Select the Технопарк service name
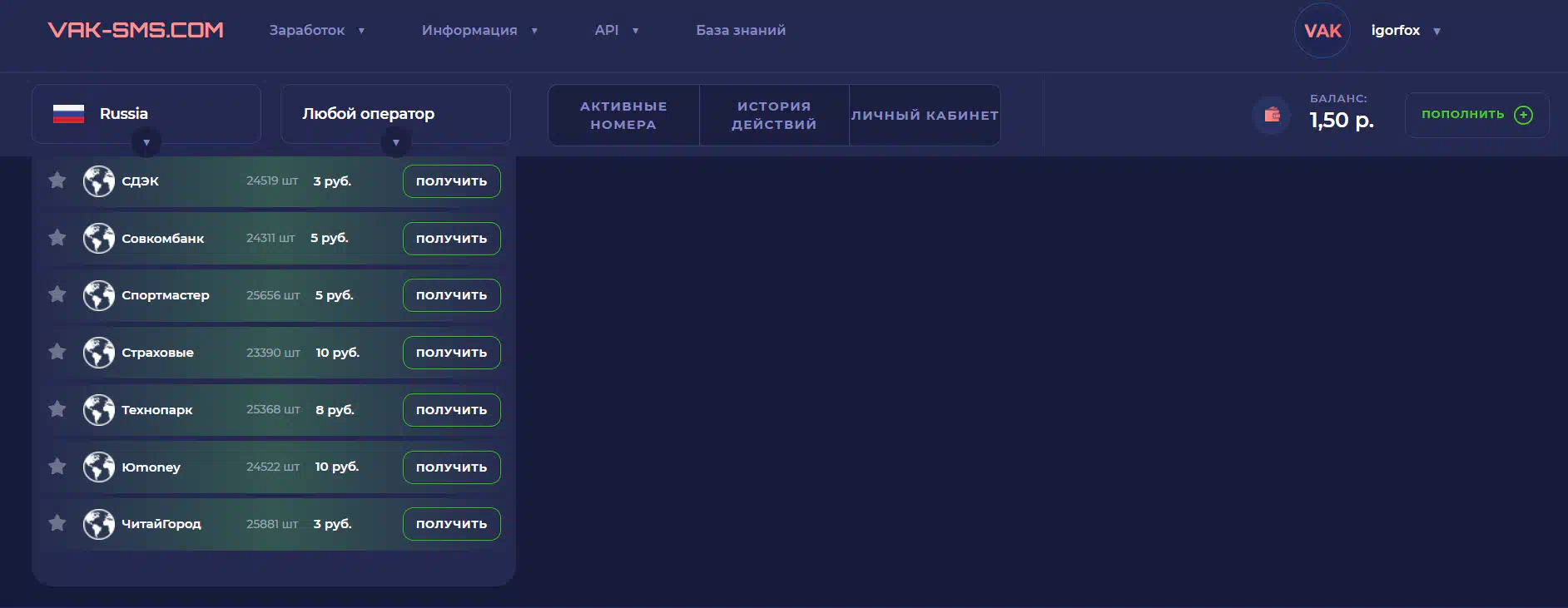Viewport: 1568px width, 608px height. coord(157,410)
